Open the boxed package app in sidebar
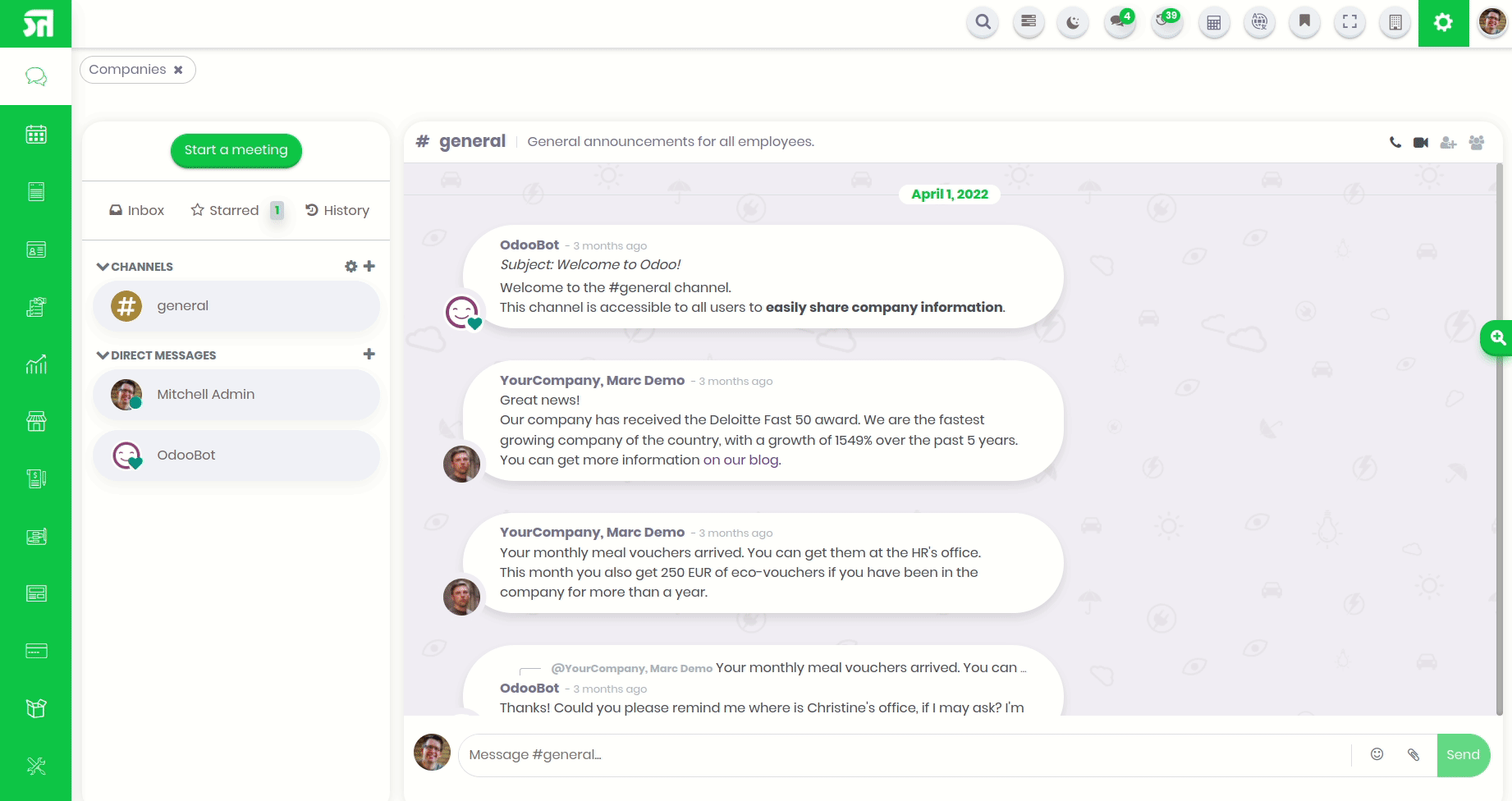The width and height of the screenshot is (1512, 801). tap(36, 708)
